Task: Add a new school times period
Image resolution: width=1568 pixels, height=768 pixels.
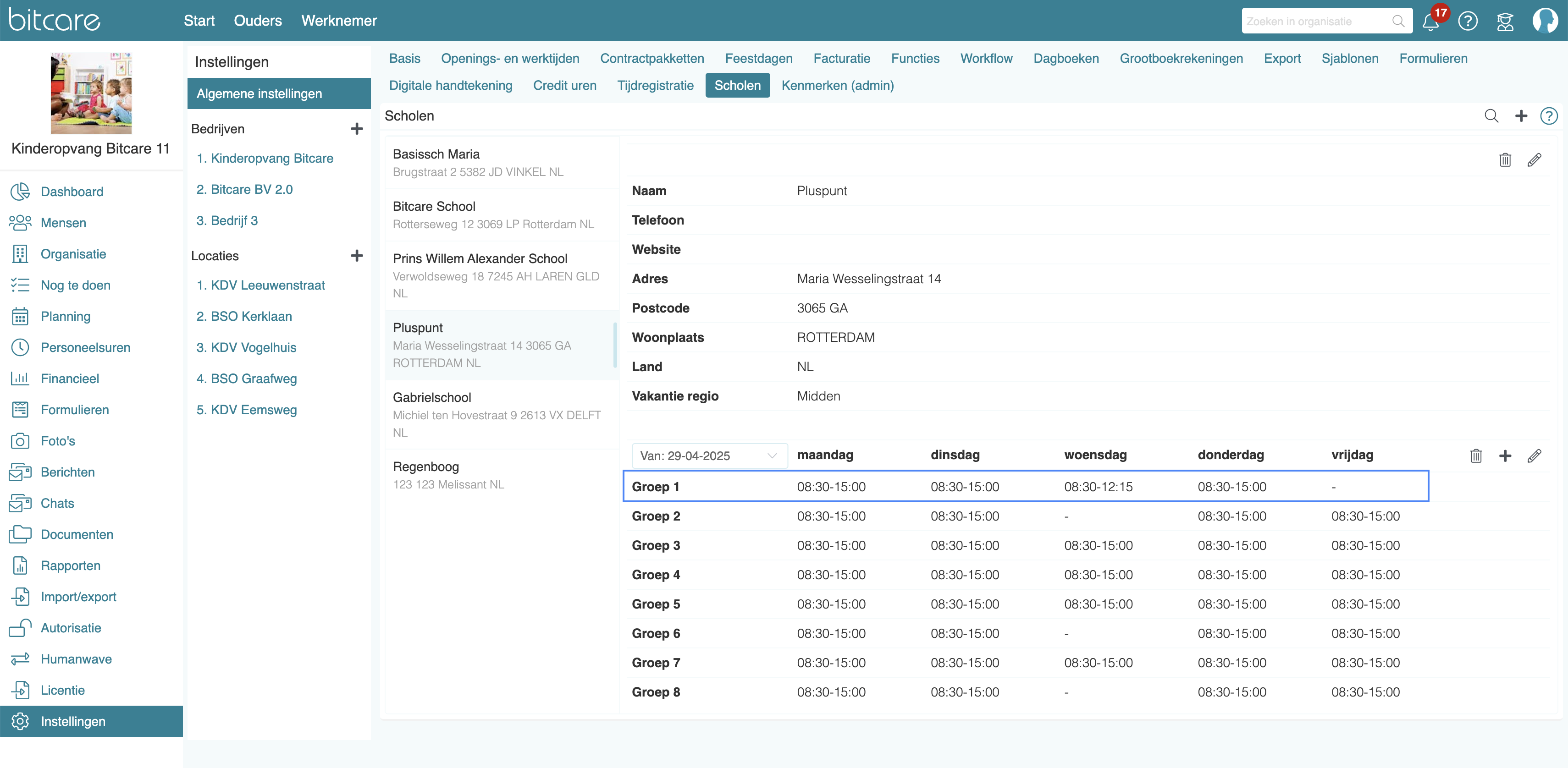Action: coord(1505,455)
